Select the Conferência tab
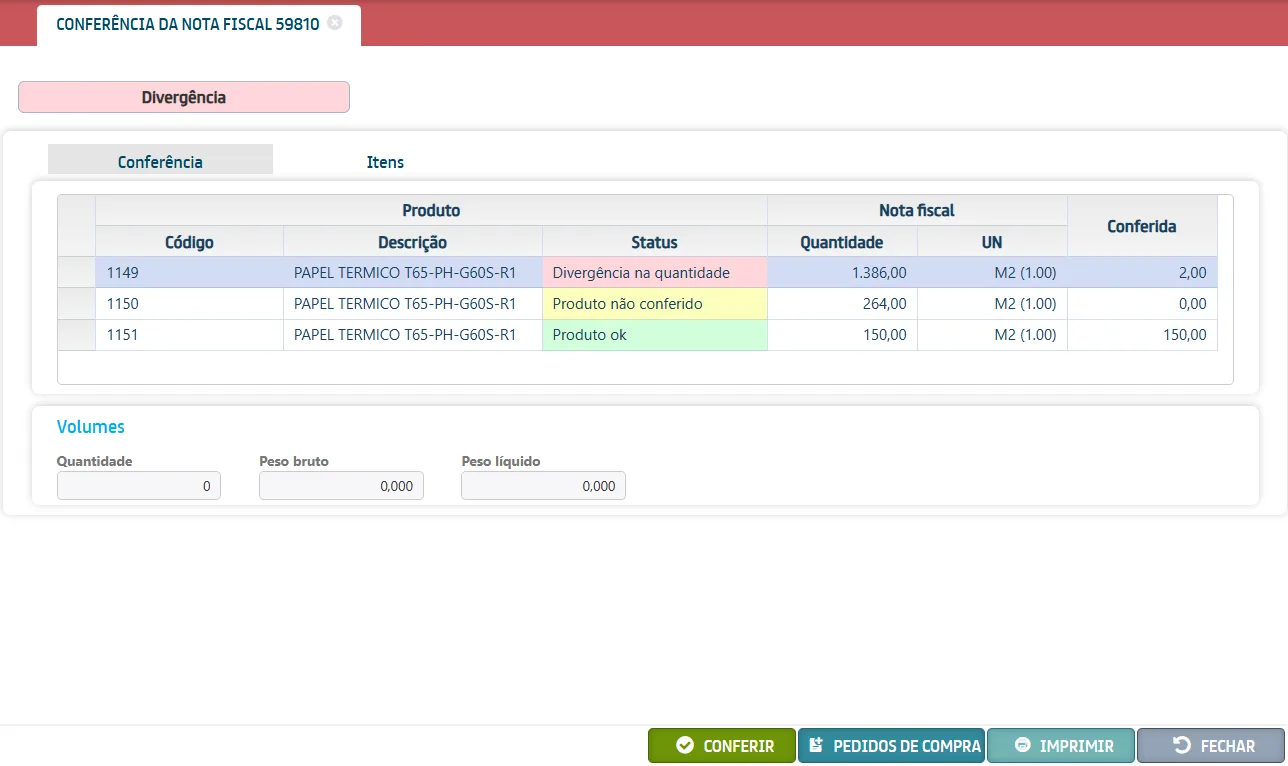 160,160
